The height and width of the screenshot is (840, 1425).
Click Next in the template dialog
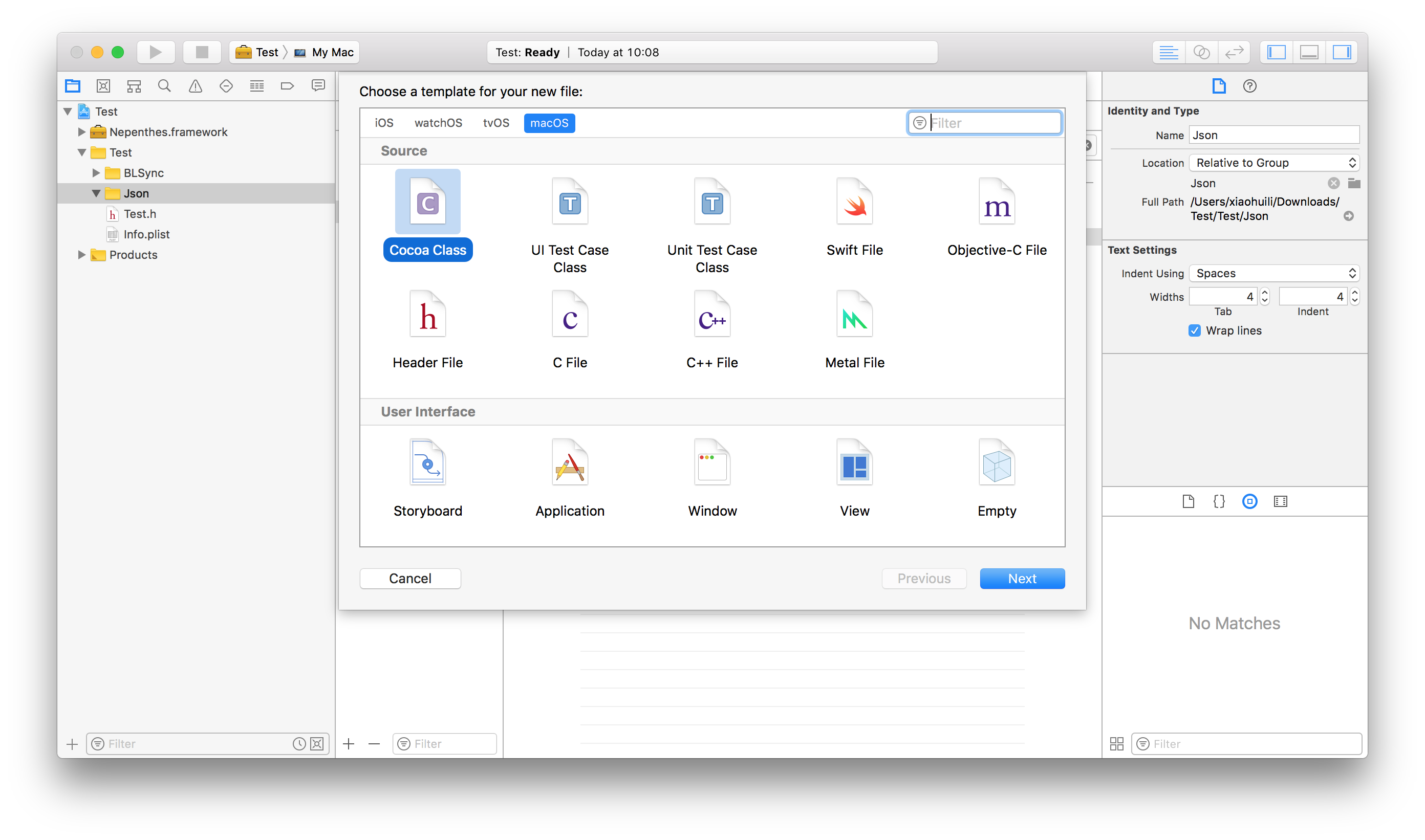pyautogui.click(x=1022, y=579)
